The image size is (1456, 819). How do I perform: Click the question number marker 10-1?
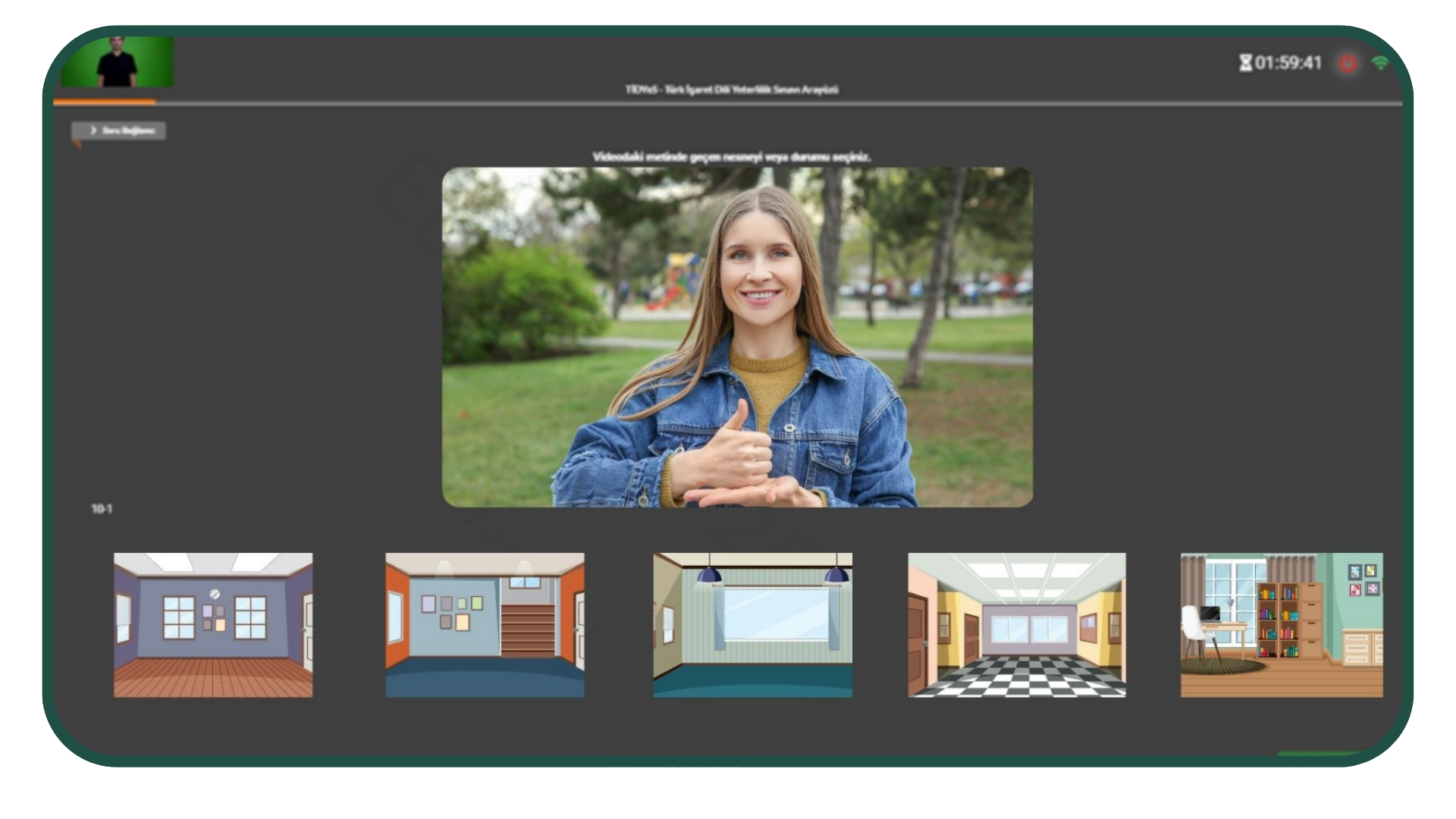click(x=102, y=509)
